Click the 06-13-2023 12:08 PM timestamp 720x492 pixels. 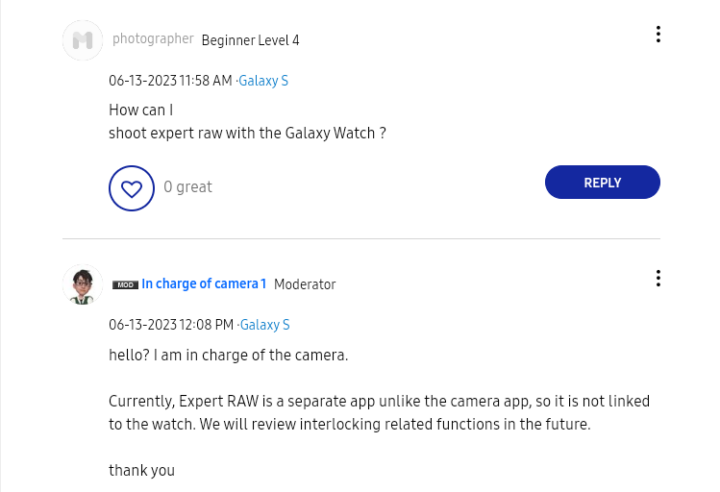click(171, 325)
